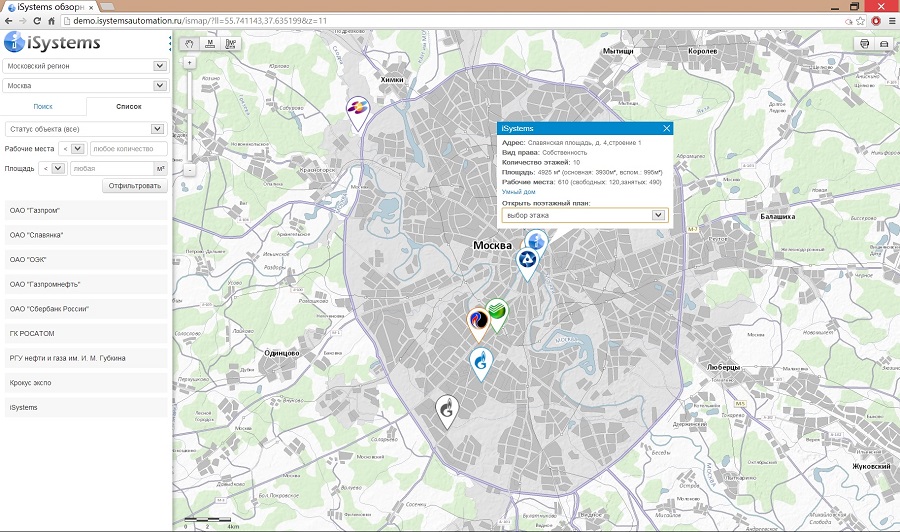Viewport: 900px width, 532px height.
Task: Open the 'Москва' city dropdown
Action: [86, 86]
